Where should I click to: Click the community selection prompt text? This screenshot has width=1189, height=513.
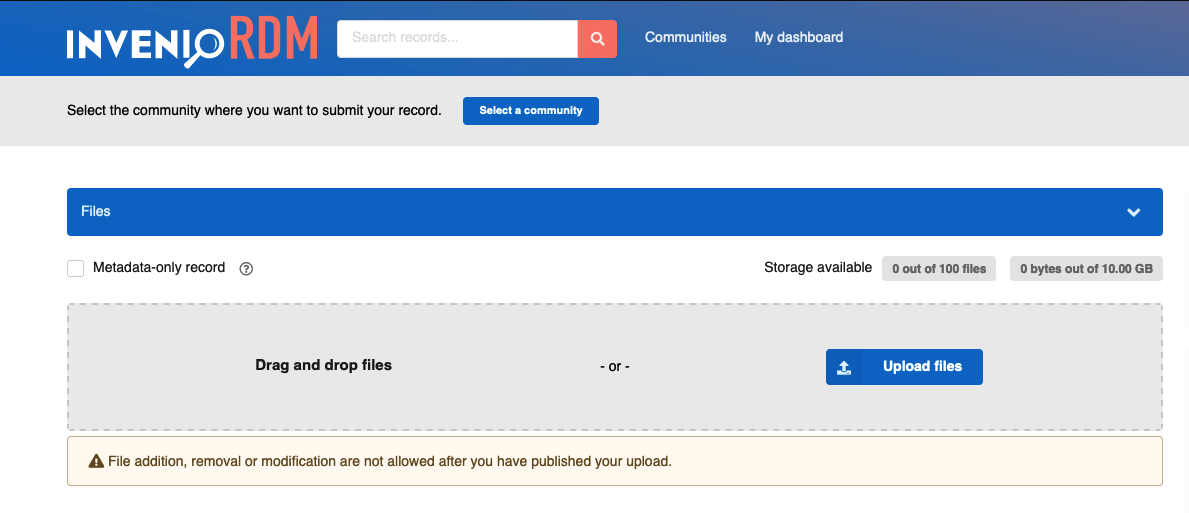coord(254,111)
